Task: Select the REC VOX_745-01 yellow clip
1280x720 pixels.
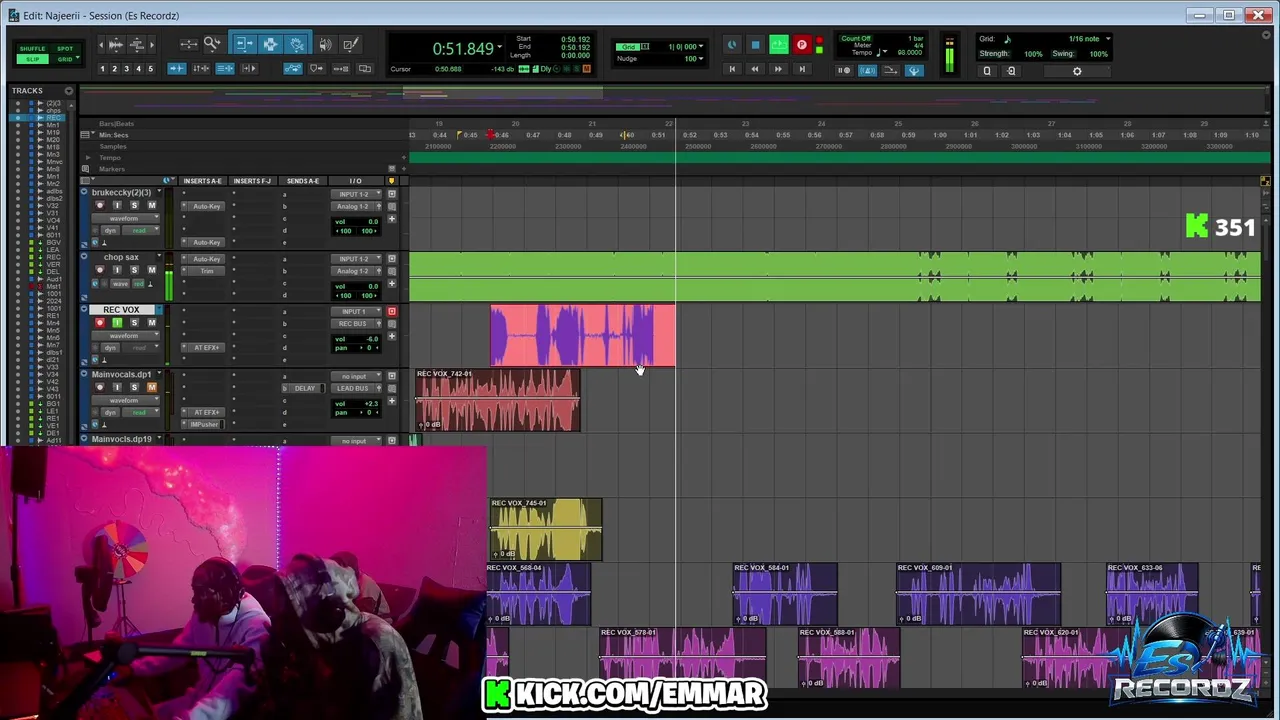Action: pos(546,530)
